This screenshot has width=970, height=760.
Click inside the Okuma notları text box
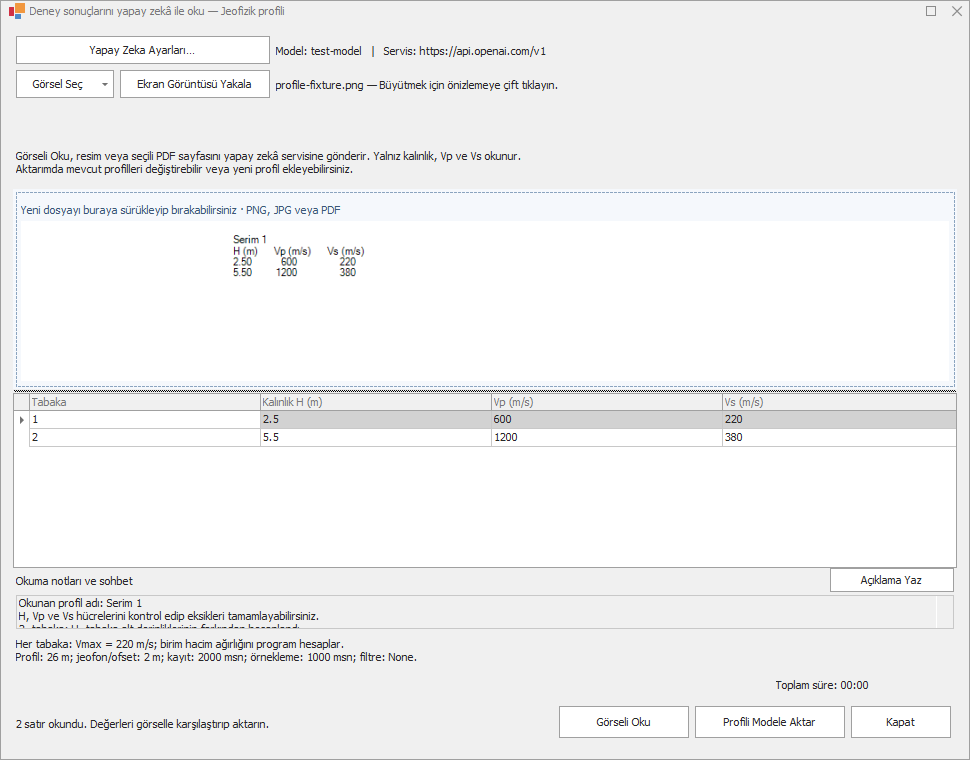coord(476,612)
